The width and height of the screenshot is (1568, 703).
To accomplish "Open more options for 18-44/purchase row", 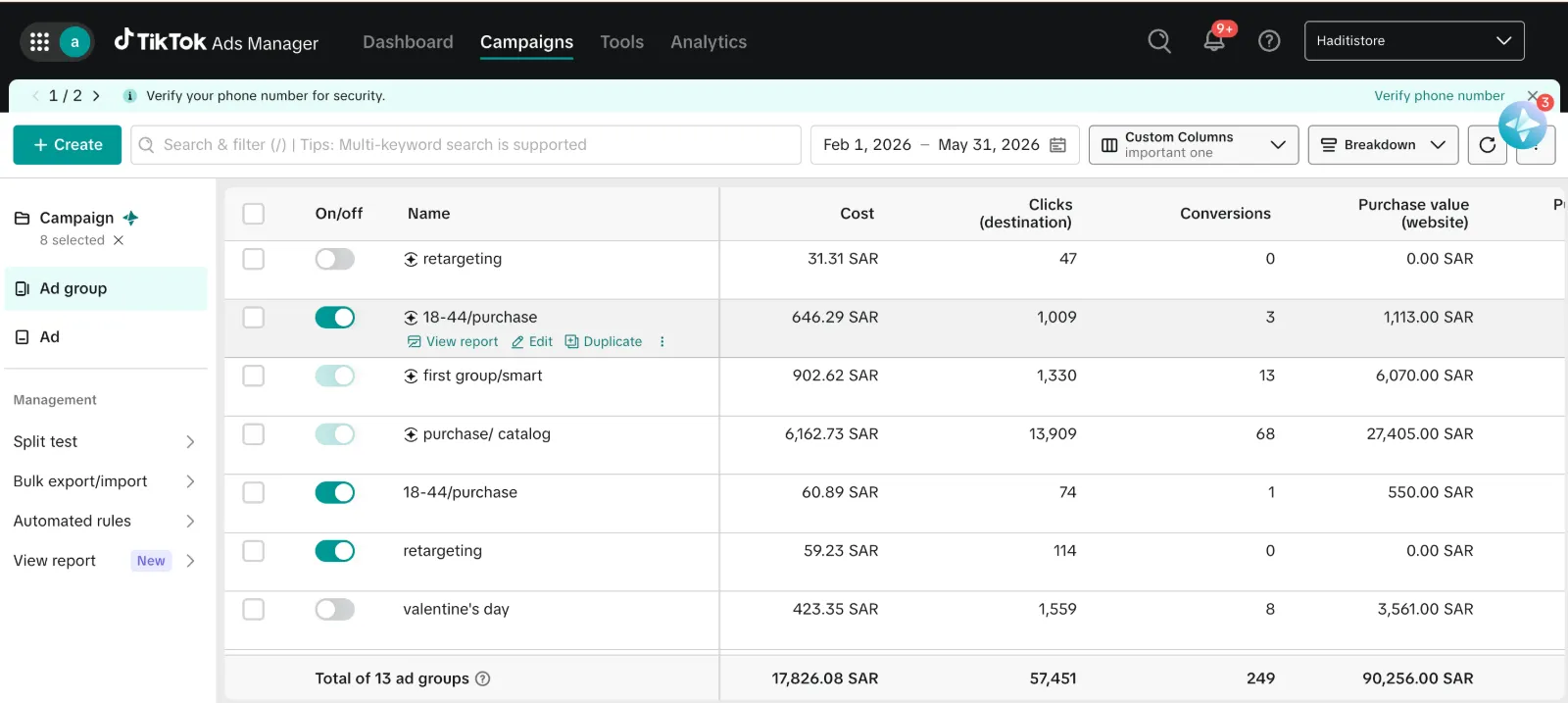I will (x=662, y=342).
